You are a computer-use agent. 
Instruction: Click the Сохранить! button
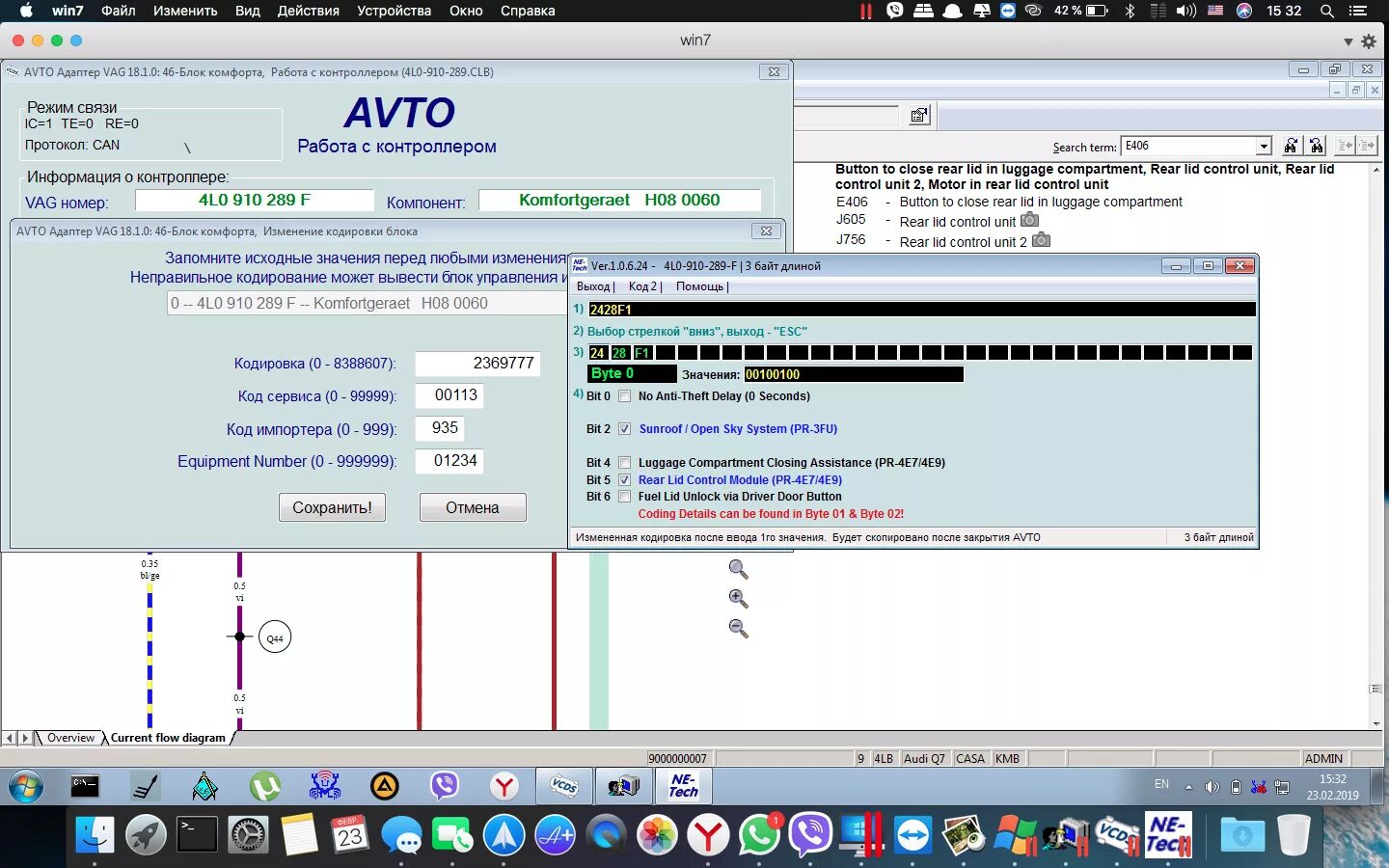tap(332, 507)
